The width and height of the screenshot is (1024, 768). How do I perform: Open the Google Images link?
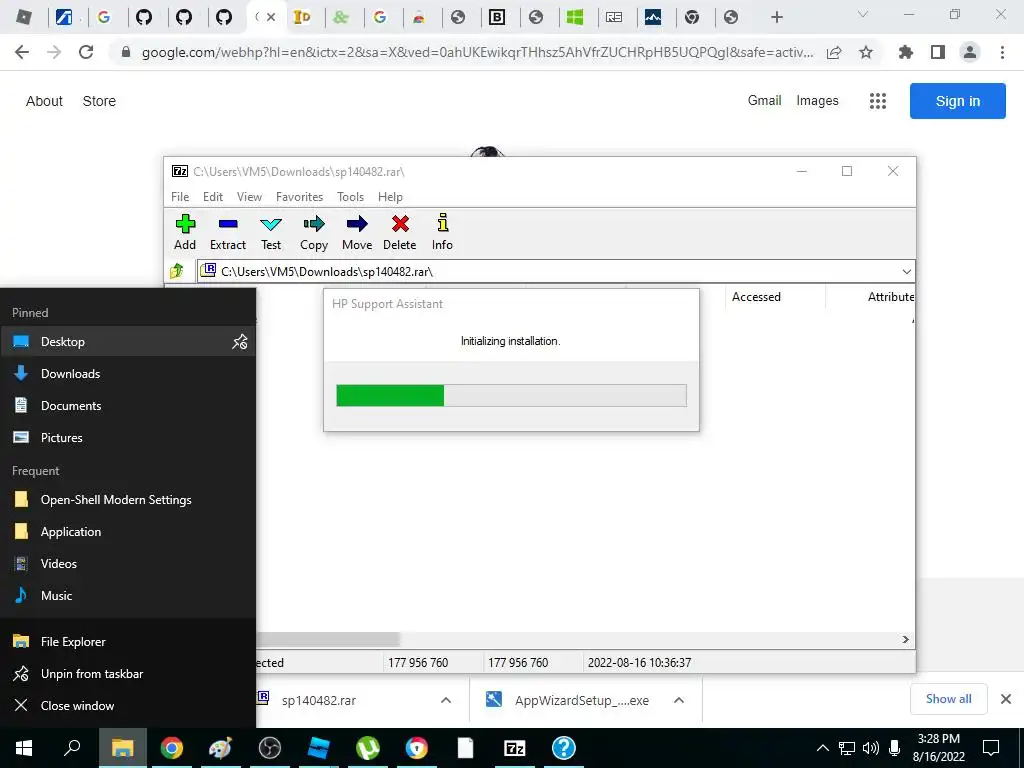click(817, 101)
